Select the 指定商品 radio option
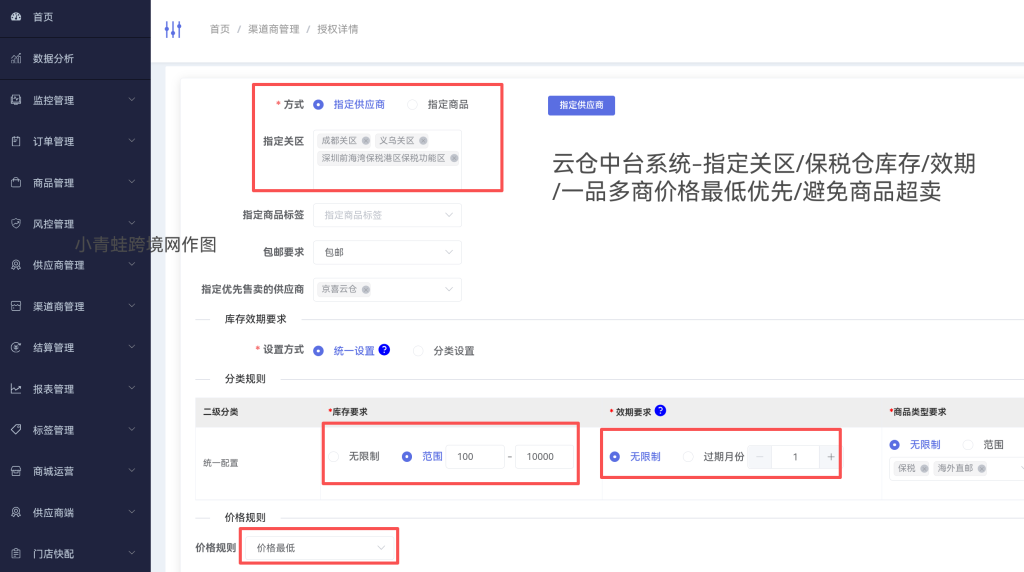Viewport: 1024px width, 572px height. click(x=412, y=104)
